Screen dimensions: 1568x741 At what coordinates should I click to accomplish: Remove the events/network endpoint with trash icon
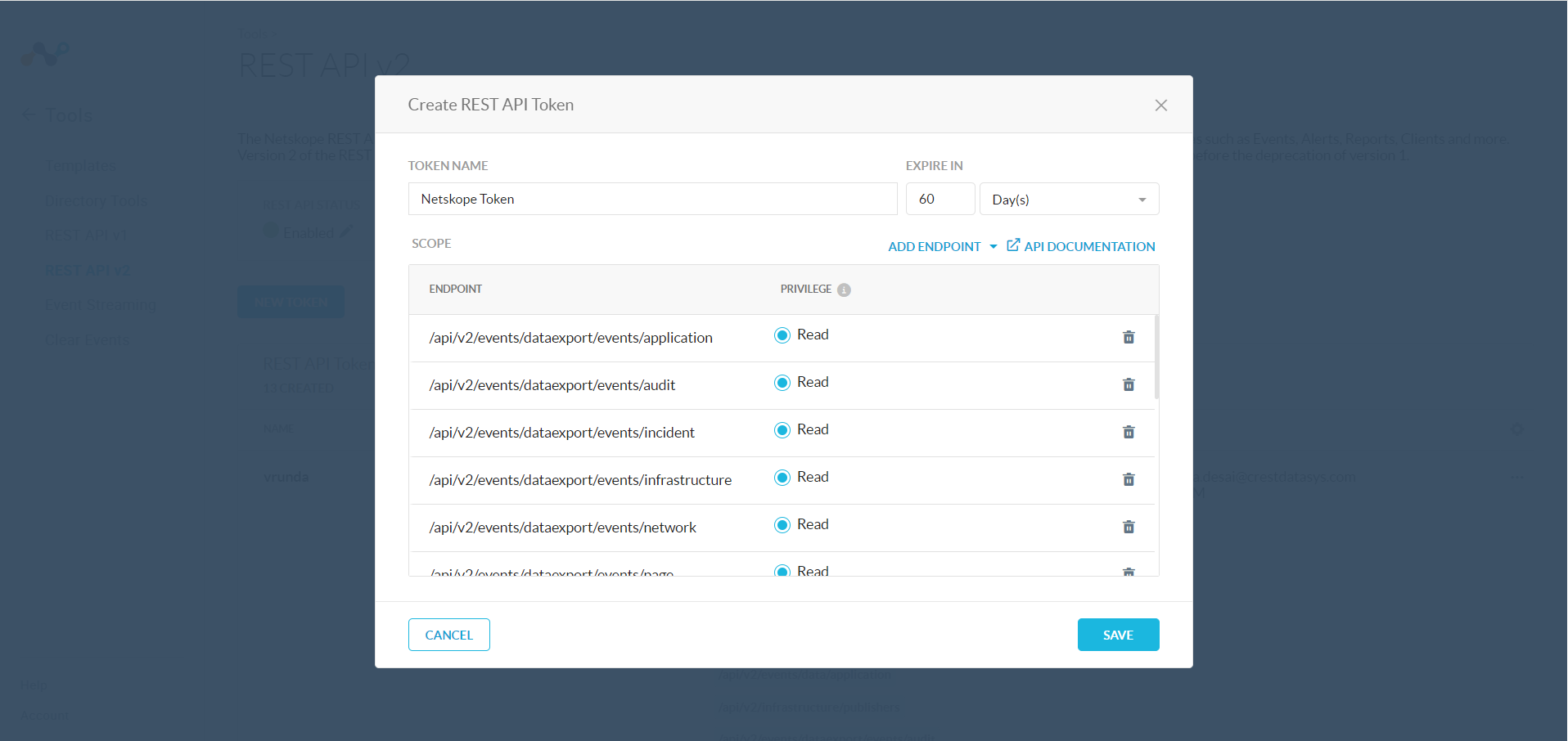(1129, 527)
